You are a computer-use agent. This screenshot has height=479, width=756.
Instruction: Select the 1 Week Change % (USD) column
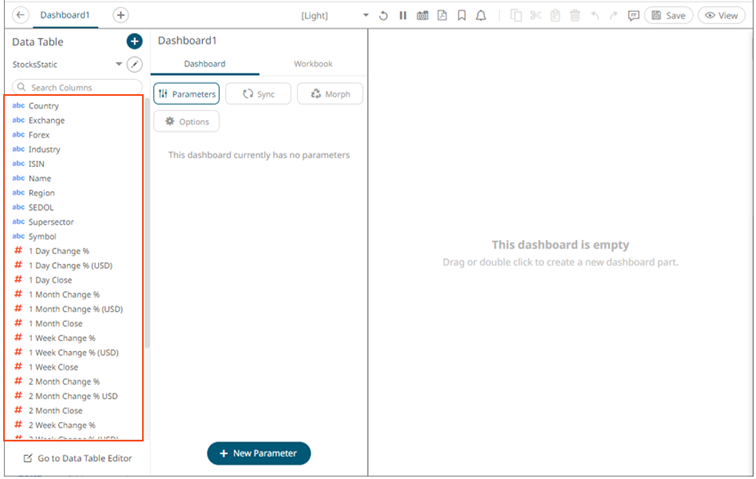coord(73,352)
